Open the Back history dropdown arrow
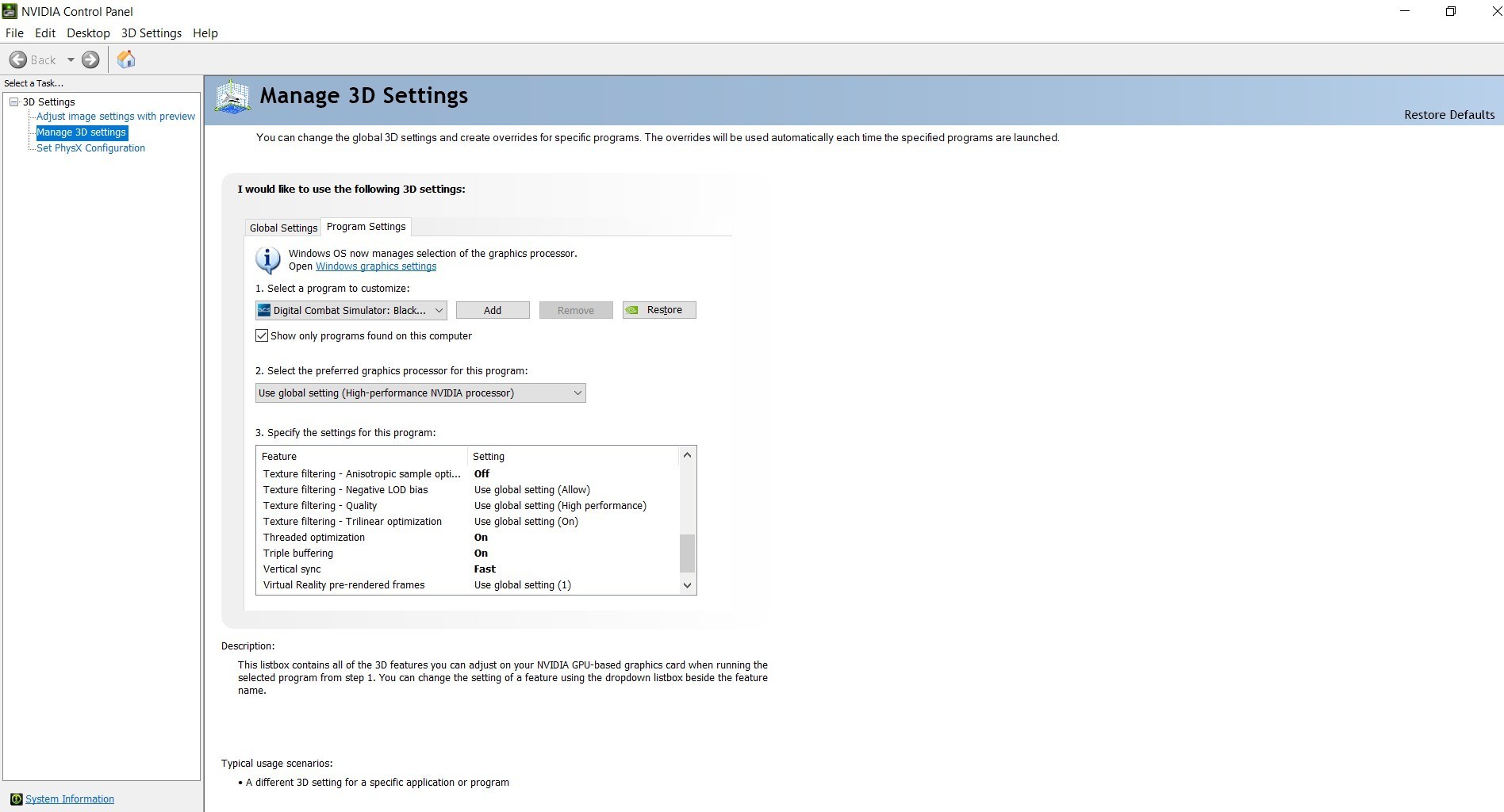The height and width of the screenshot is (812, 1504). pyautogui.click(x=71, y=59)
